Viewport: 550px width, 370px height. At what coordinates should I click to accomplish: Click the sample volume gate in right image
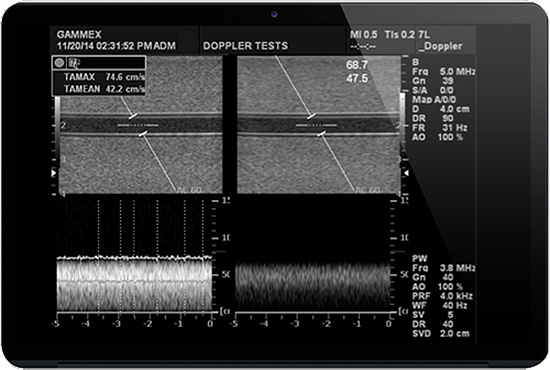(316, 125)
